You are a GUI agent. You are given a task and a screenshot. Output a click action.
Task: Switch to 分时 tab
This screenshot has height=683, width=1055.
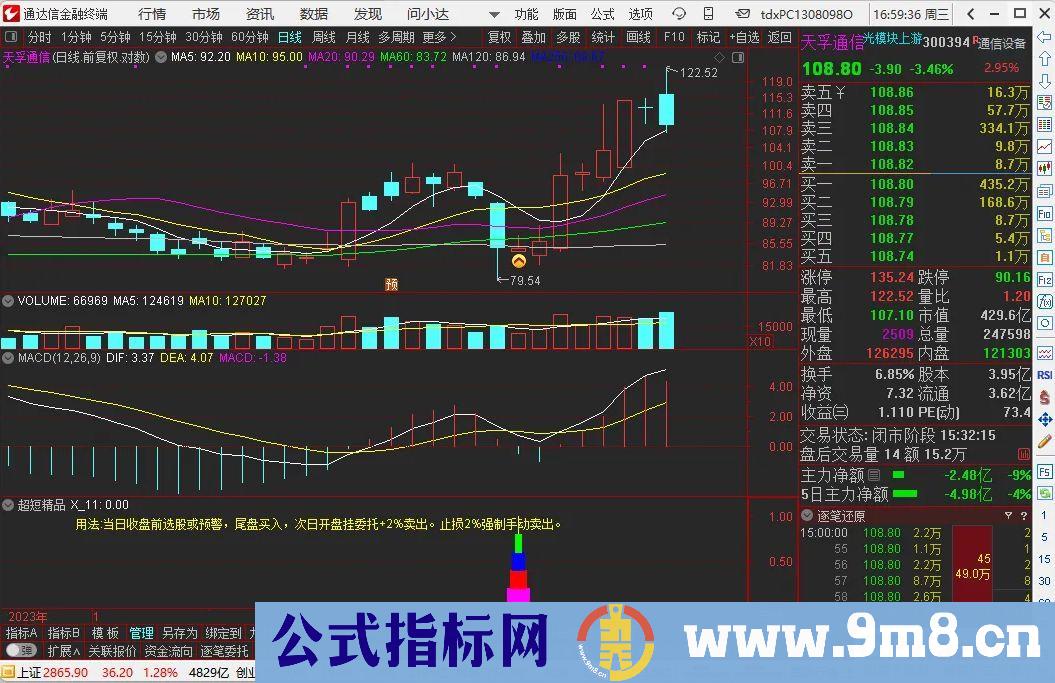[x=39, y=37]
